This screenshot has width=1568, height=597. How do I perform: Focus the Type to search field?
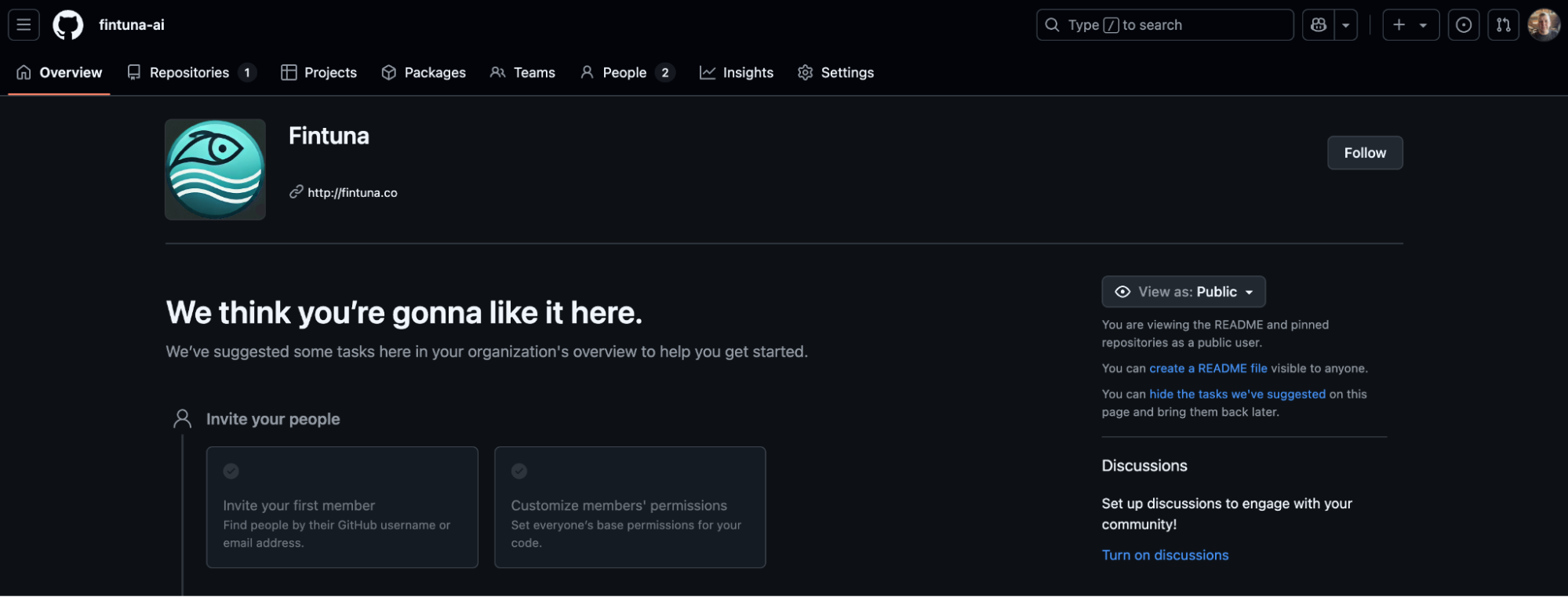1165,25
